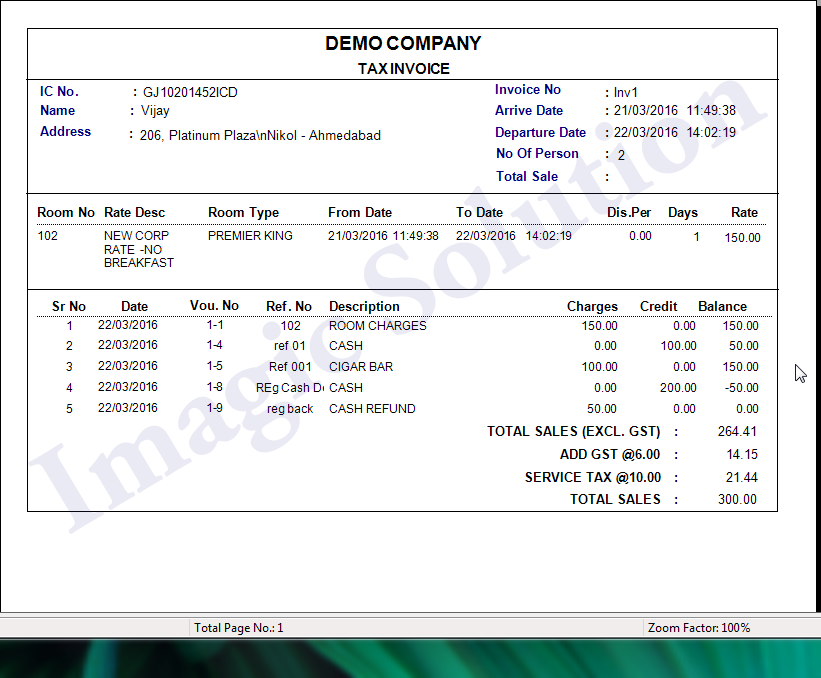This screenshot has height=678, width=821.
Task: Click PREMIER KING room type
Action: (x=250, y=236)
